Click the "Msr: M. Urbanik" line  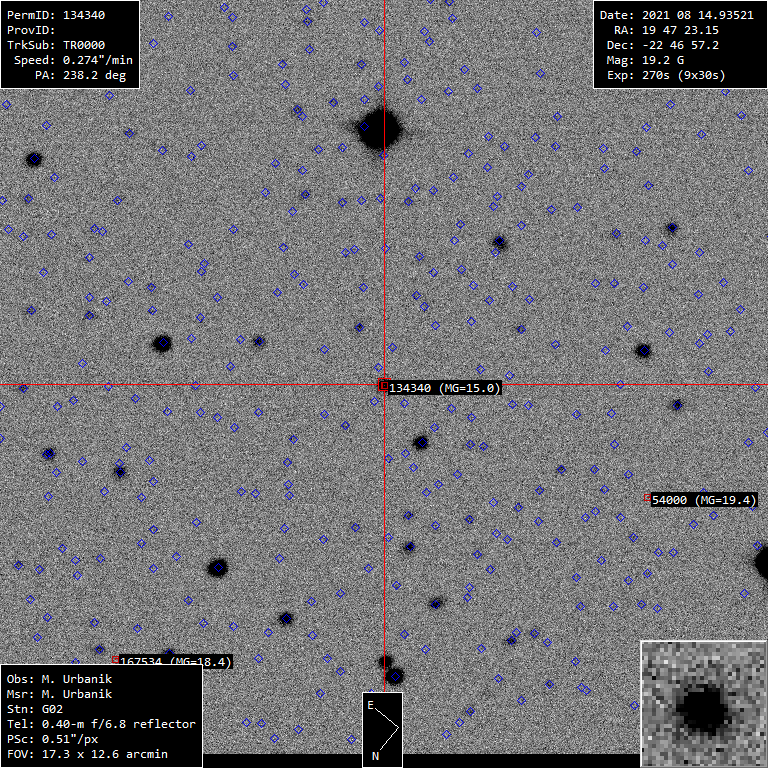tap(59, 695)
